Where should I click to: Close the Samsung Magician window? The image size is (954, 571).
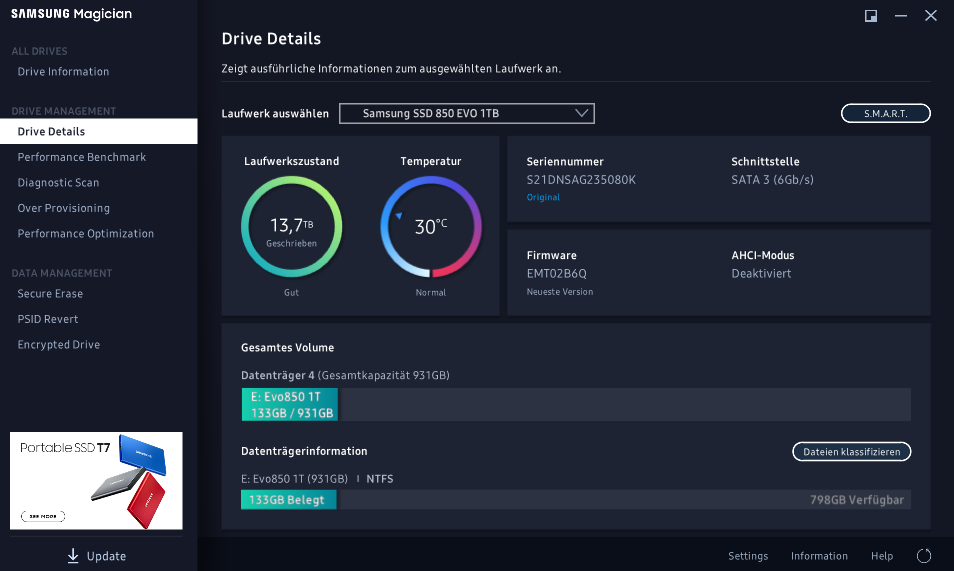[x=930, y=16]
